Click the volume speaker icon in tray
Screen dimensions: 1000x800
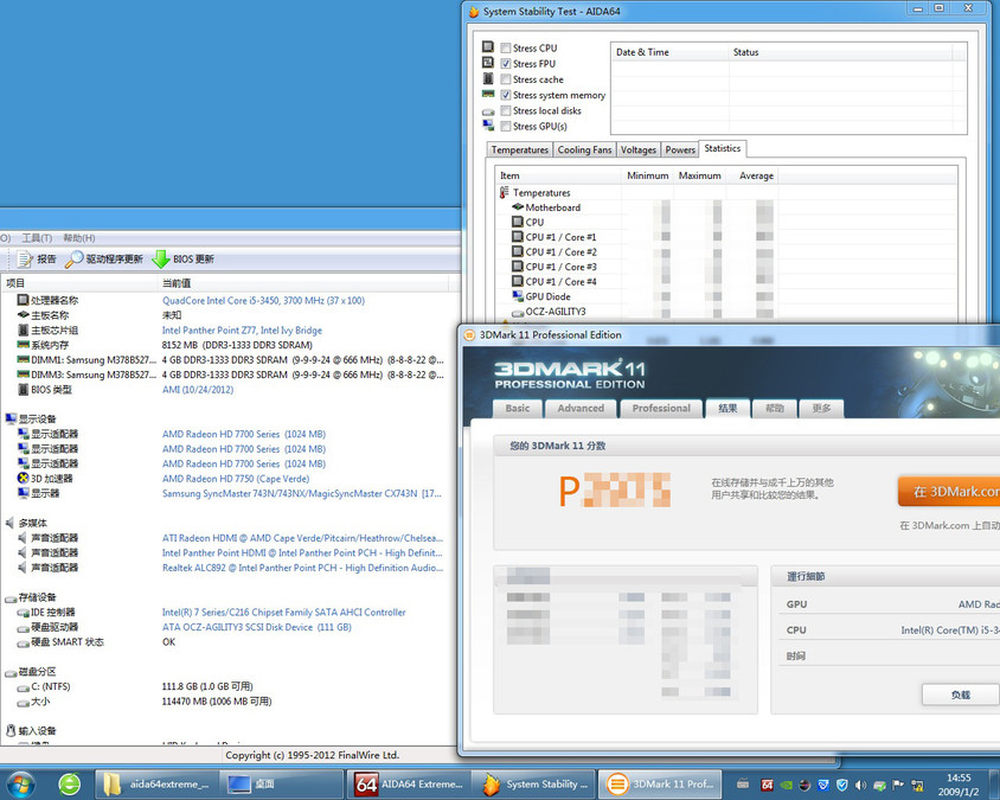tap(860, 785)
